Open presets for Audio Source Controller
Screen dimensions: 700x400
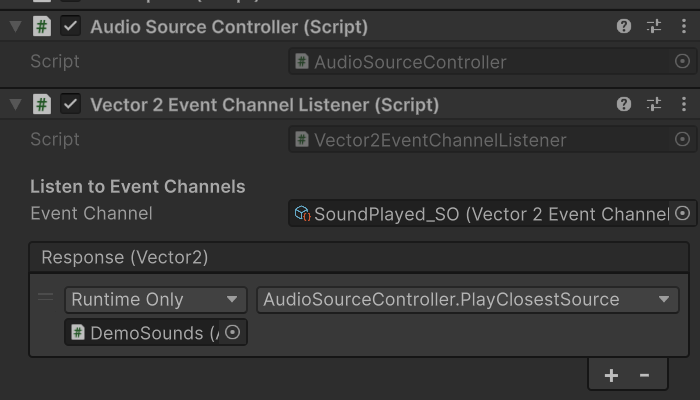[x=654, y=27]
